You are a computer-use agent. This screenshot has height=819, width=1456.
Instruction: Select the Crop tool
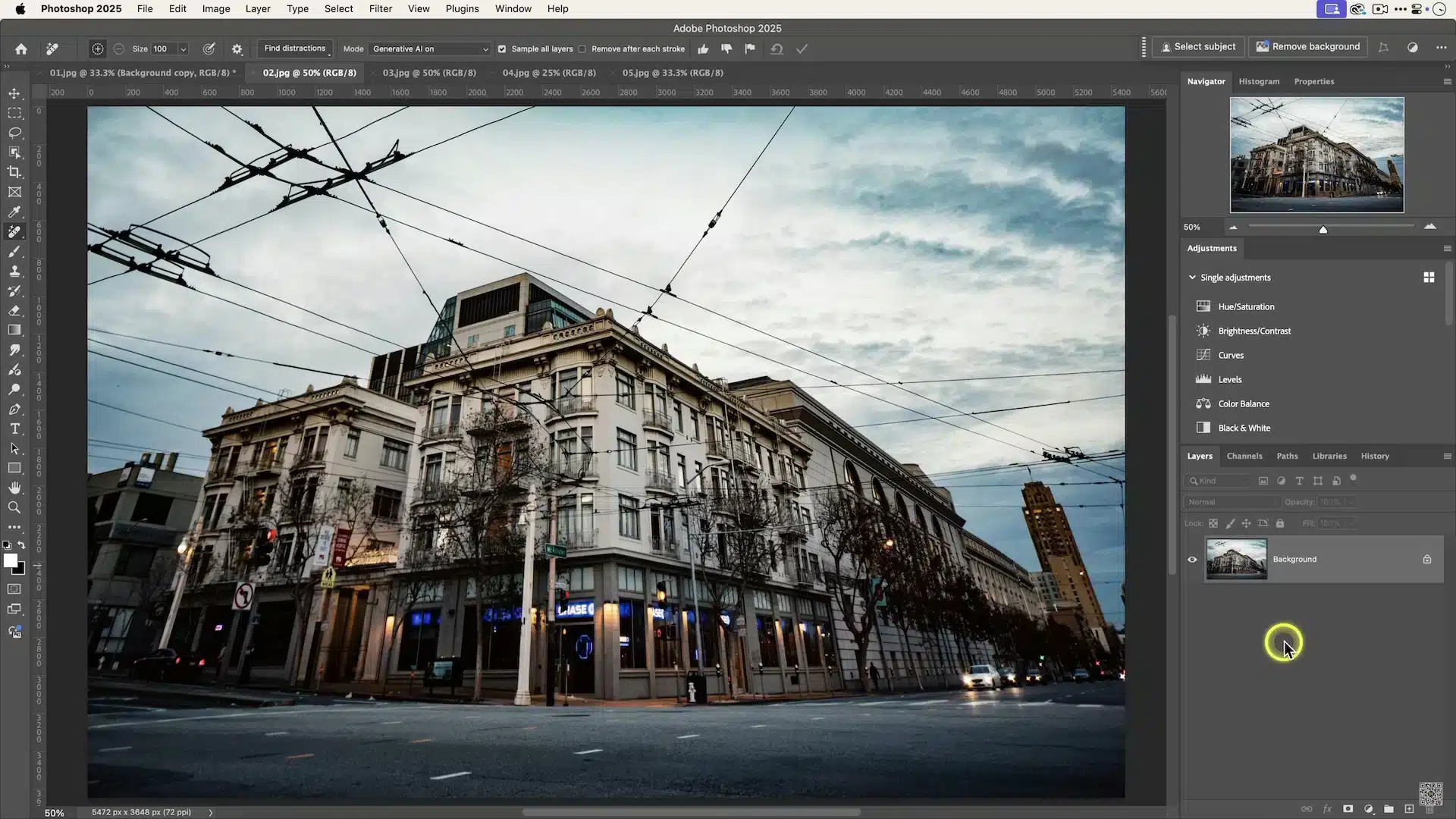(x=14, y=172)
